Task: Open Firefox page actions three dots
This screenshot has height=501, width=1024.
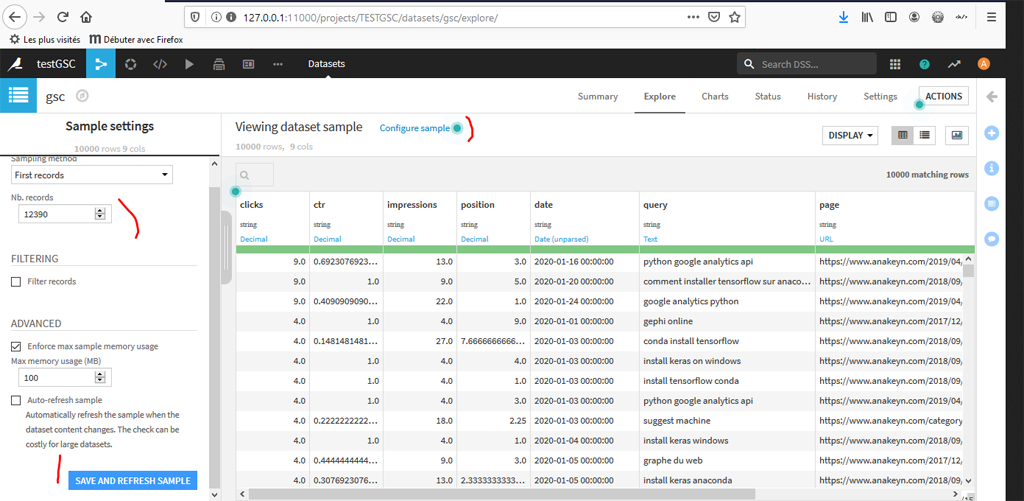Action: pyautogui.click(x=694, y=18)
